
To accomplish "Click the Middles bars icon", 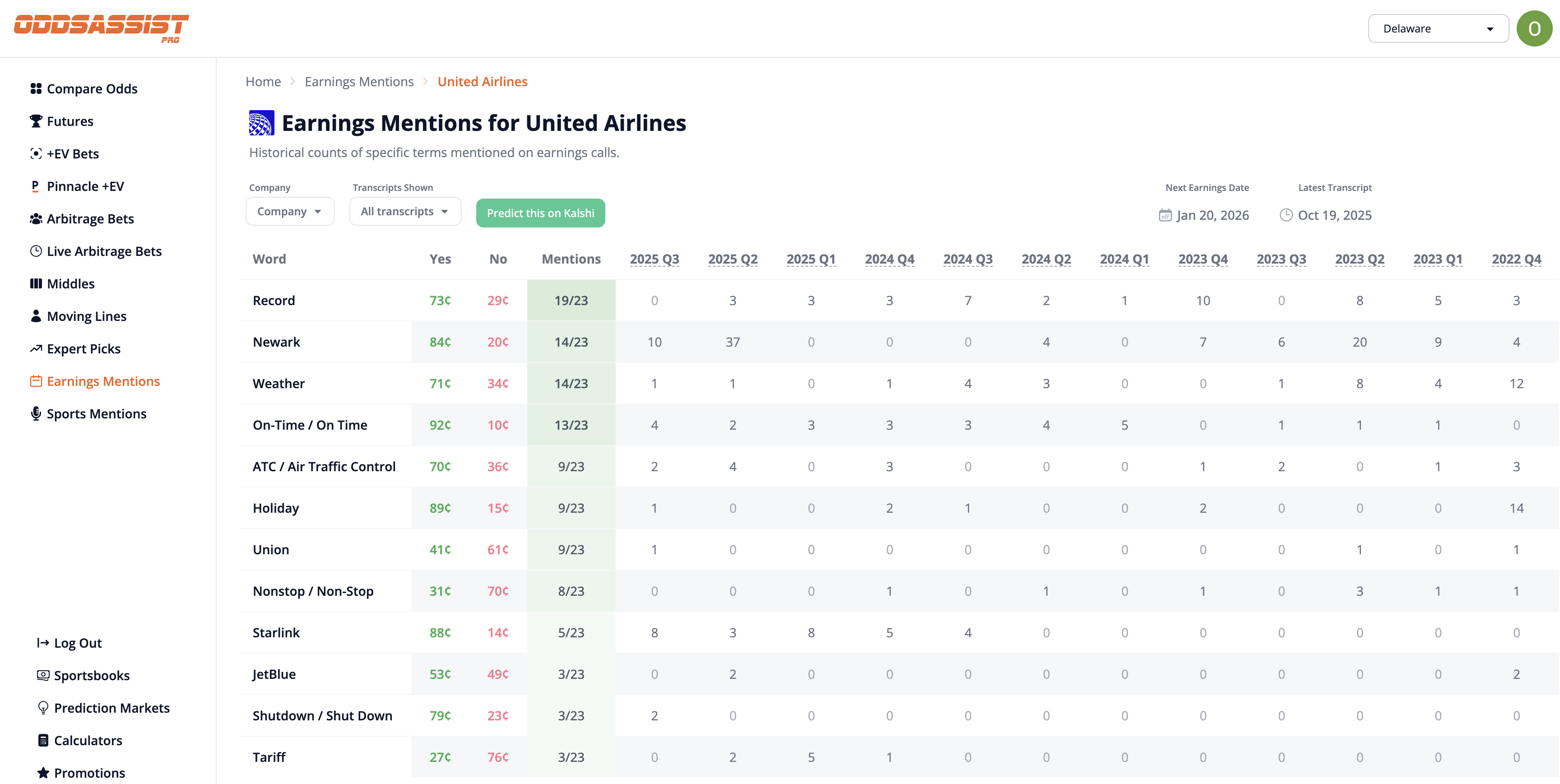I will pyautogui.click(x=36, y=283).
